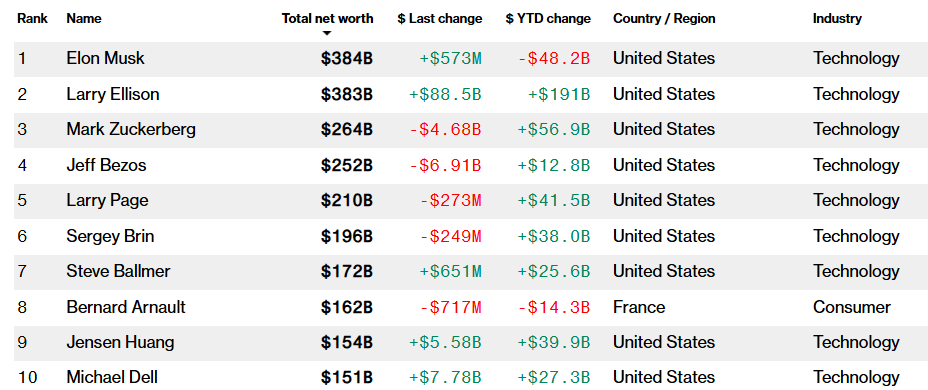The height and width of the screenshot is (390, 928).
Task: Sort by Total net worth column header
Action: click(327, 18)
